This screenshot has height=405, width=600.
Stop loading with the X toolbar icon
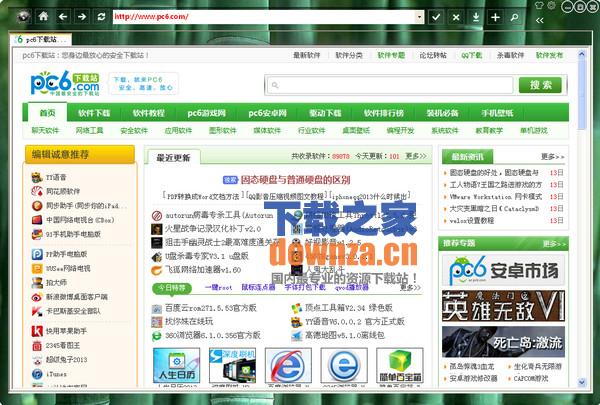(456, 17)
